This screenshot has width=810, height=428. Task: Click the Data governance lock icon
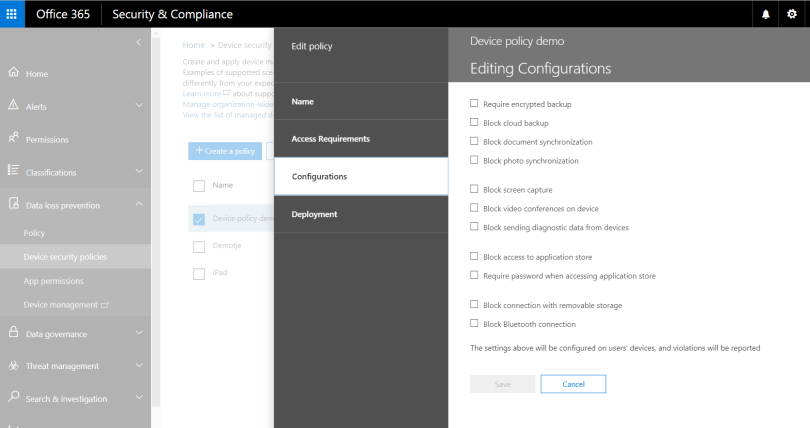[x=13, y=333]
